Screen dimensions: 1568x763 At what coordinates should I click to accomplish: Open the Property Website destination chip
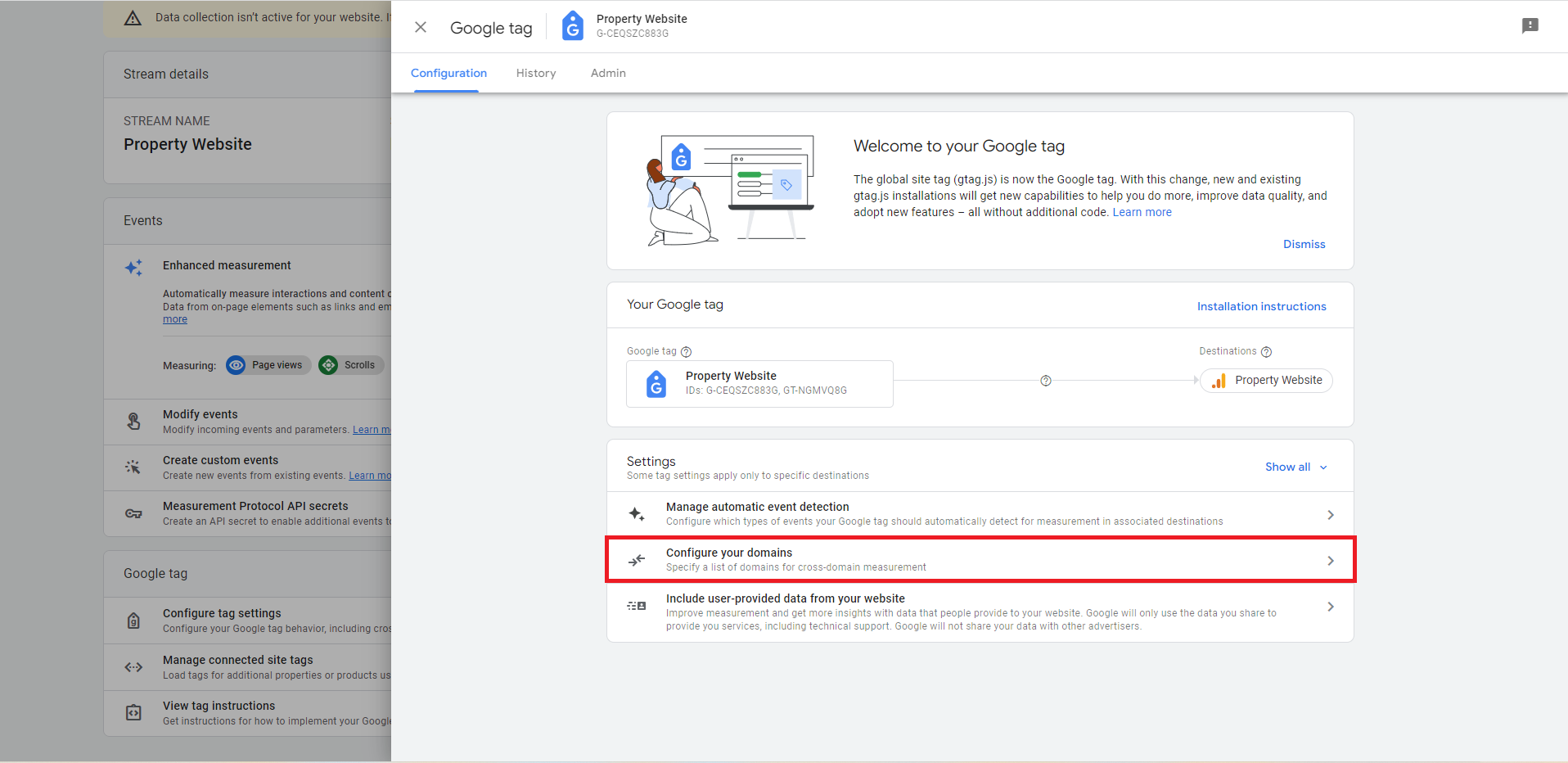coord(1266,381)
